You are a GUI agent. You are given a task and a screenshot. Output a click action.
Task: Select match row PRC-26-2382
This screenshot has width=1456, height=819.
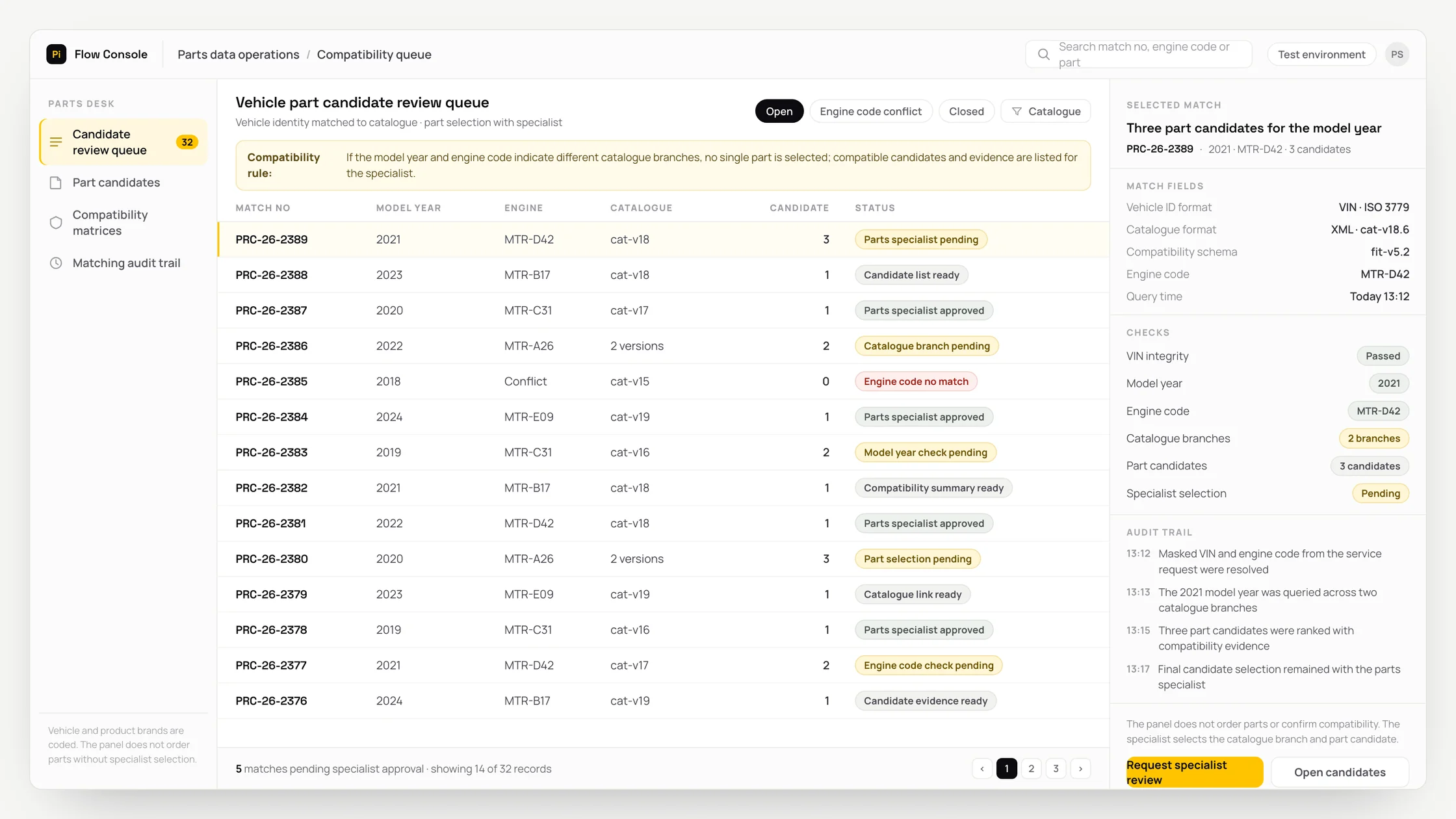tap(663, 488)
